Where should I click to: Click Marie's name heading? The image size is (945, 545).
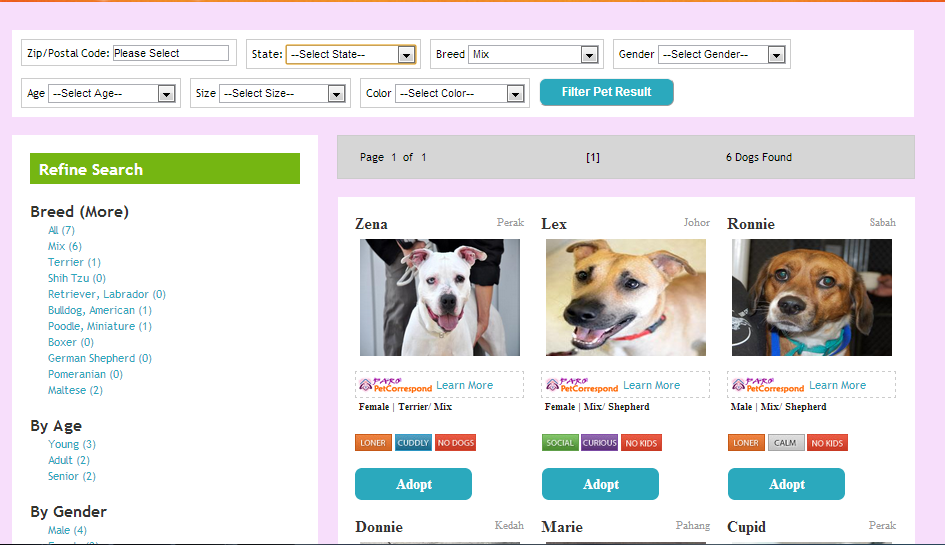coord(562,527)
